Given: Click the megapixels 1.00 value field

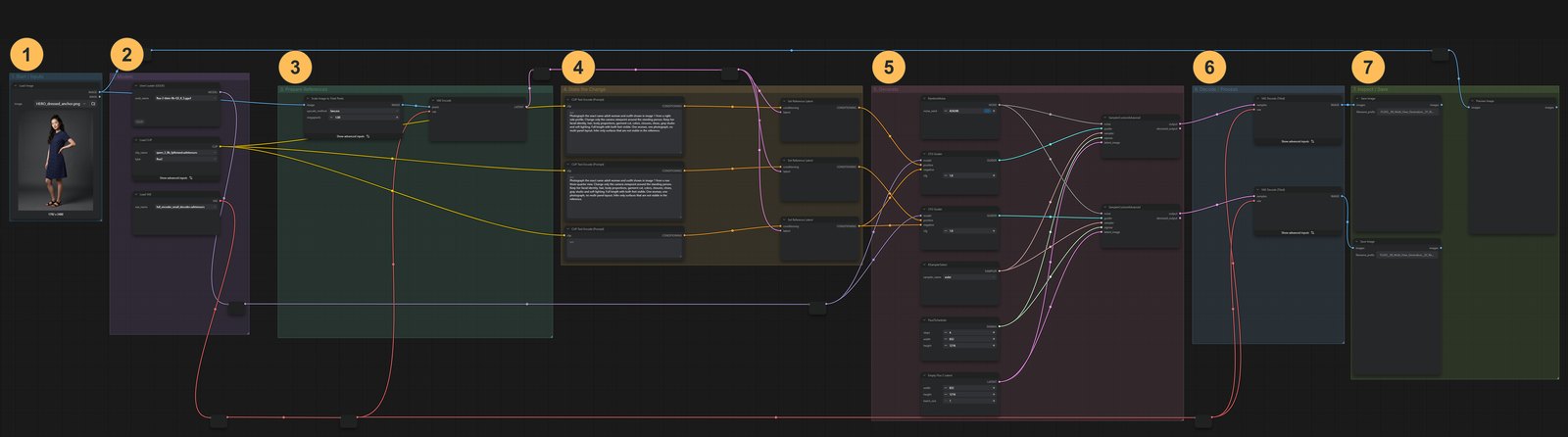Looking at the screenshot, I should (x=365, y=118).
